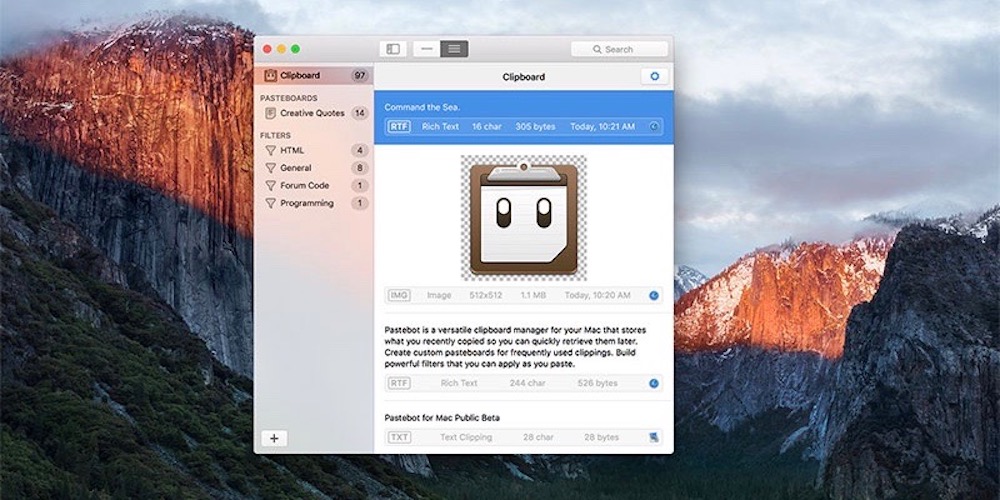Click the plus button to add pasteboard
Viewport: 1000px width, 500px height.
point(274,438)
